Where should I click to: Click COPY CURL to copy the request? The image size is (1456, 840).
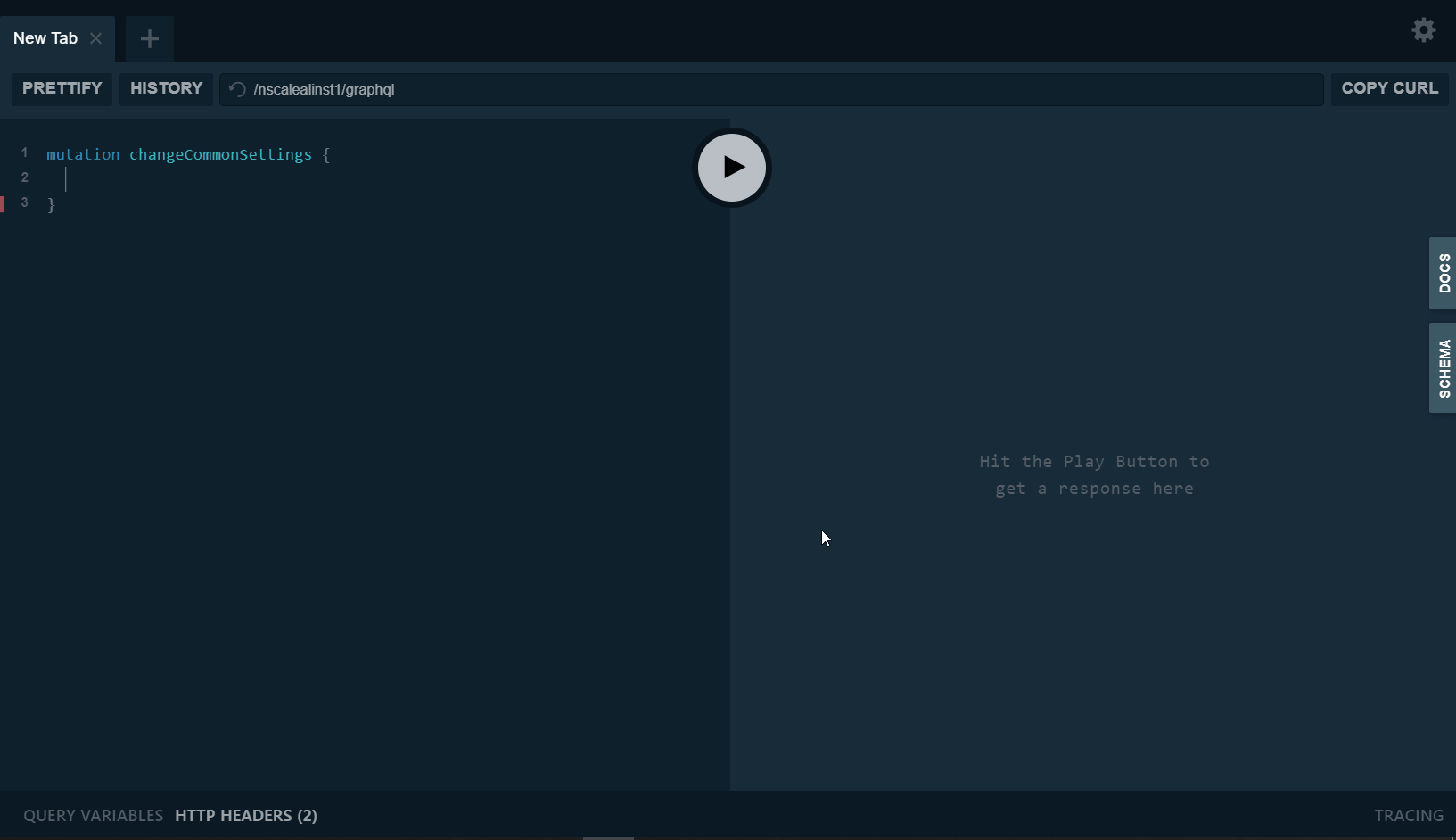coord(1389,88)
